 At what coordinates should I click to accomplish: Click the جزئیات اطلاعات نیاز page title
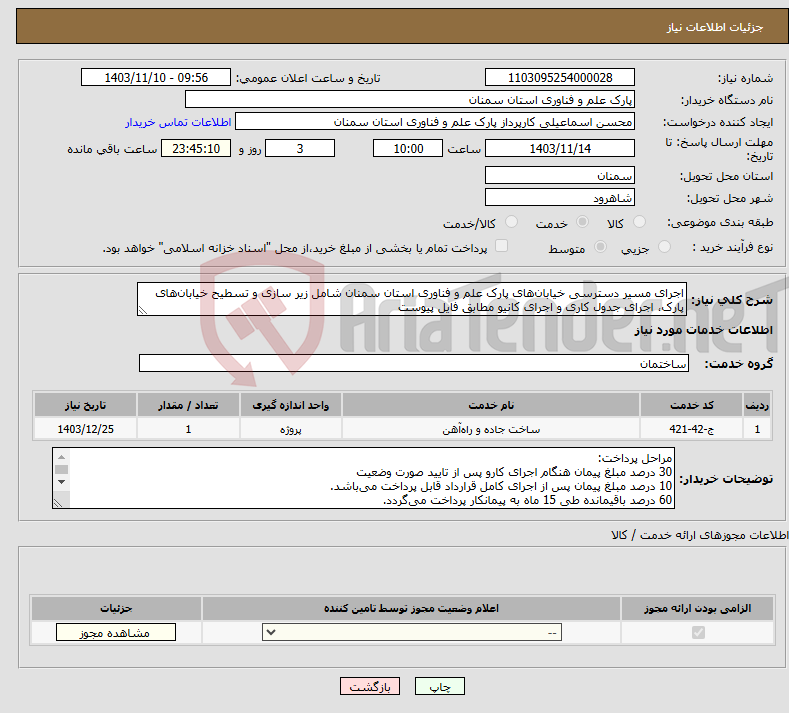click(715, 27)
